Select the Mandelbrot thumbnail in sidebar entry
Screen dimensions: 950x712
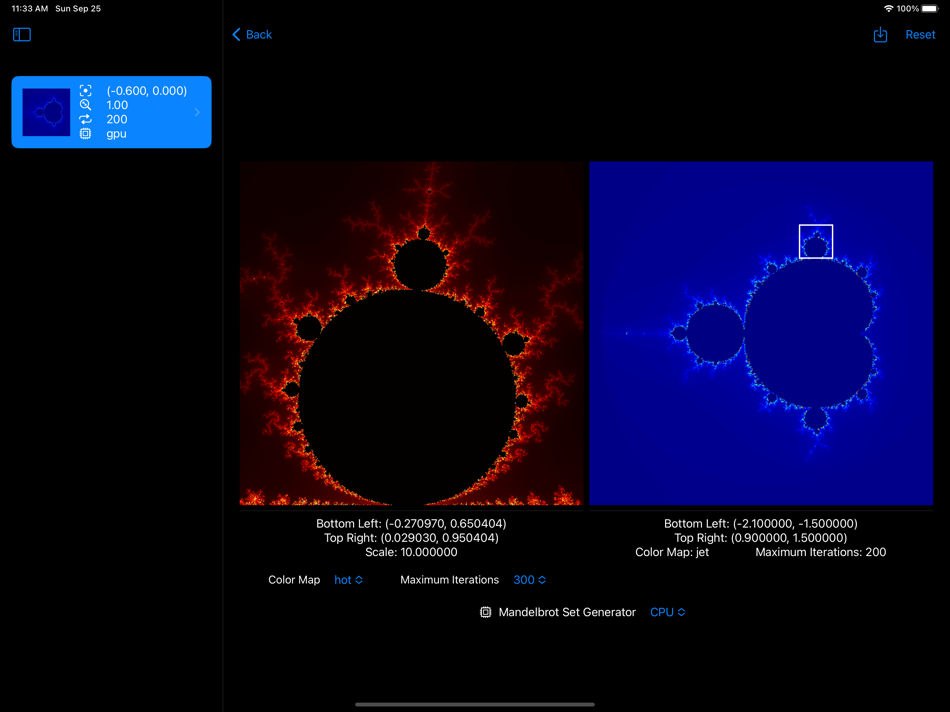point(46,112)
